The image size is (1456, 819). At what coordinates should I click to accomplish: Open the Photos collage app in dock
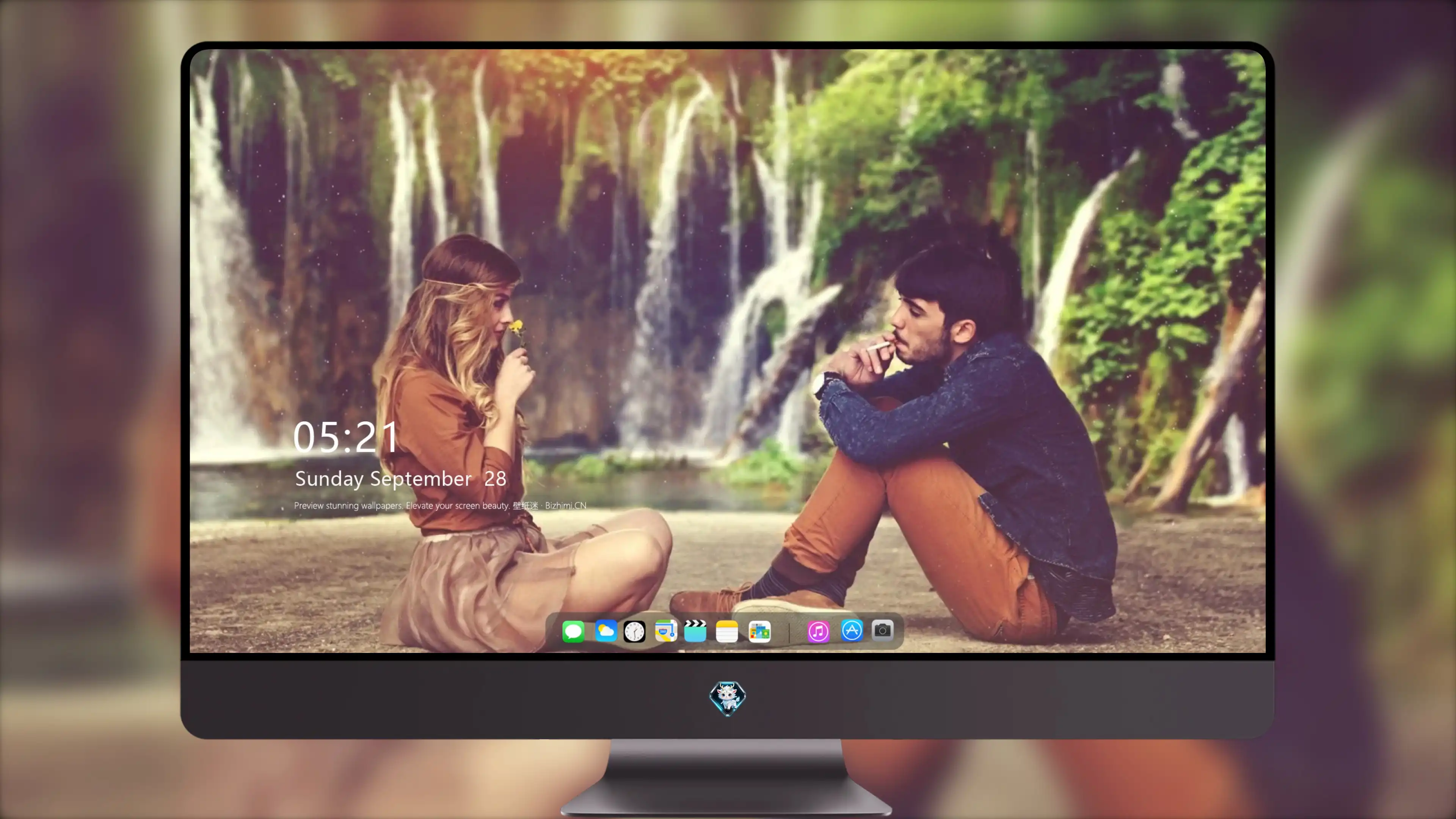759,631
